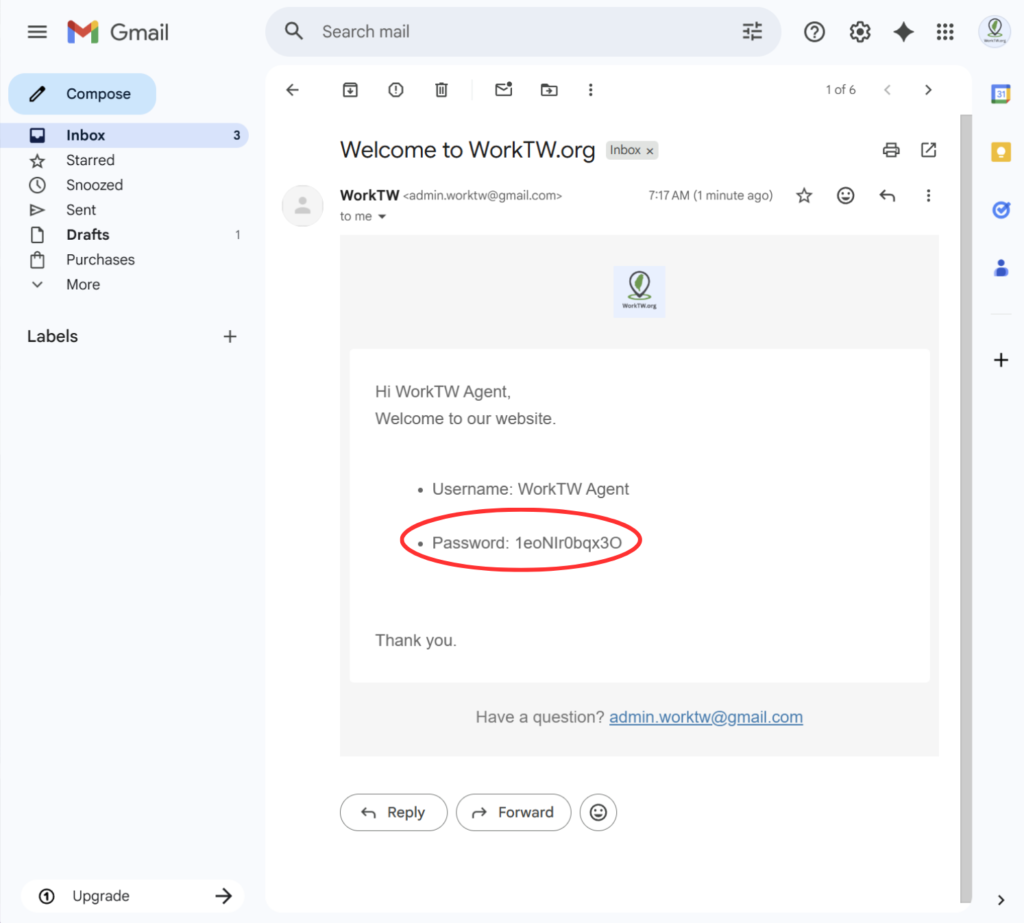Report the email as spam

click(x=396, y=90)
